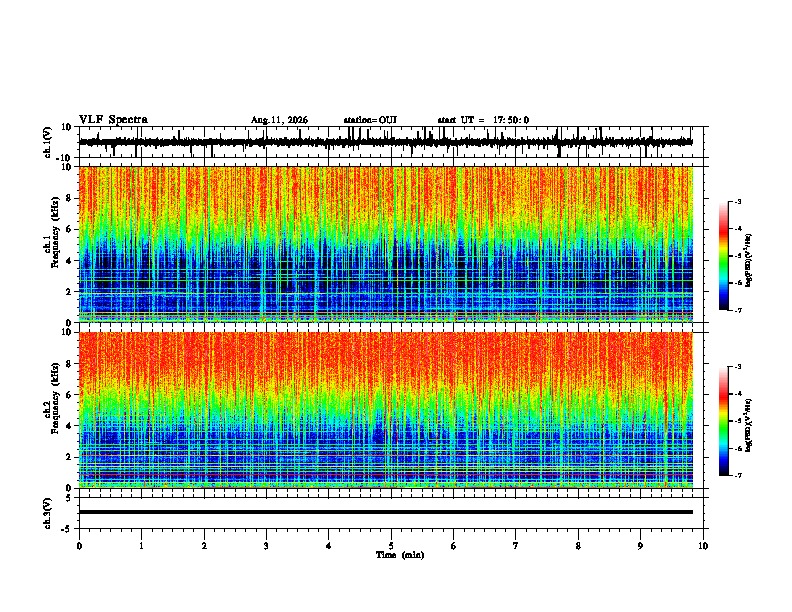Click inside the ch.1 spectrogram panel
The width and height of the screenshot is (792, 612).
[x=386, y=244]
